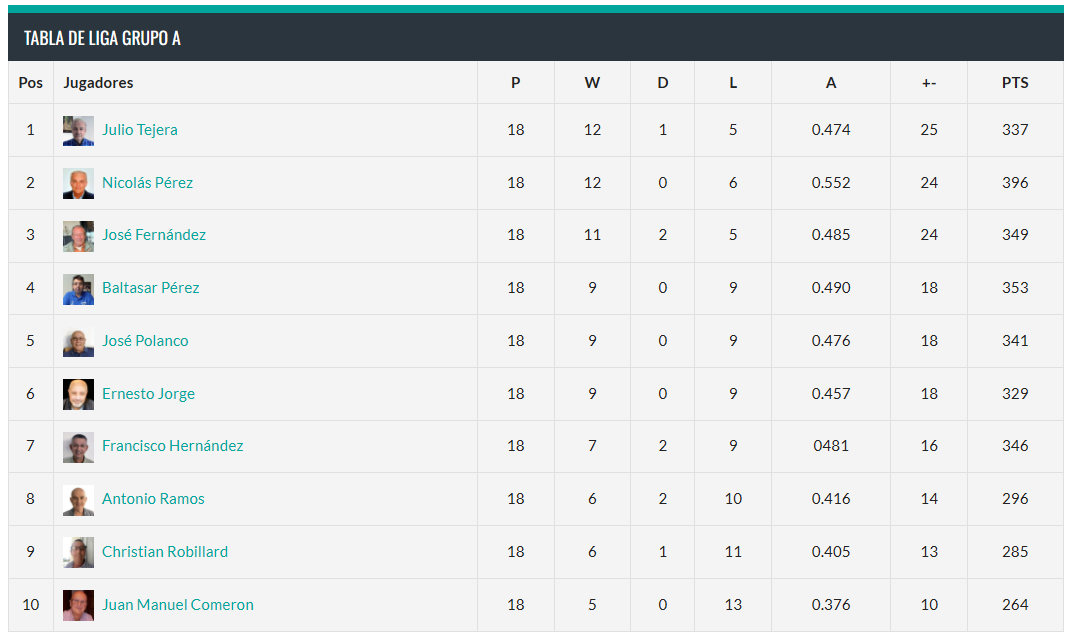1073x640 pixels.
Task: Click the +- column header
Action: (929, 83)
